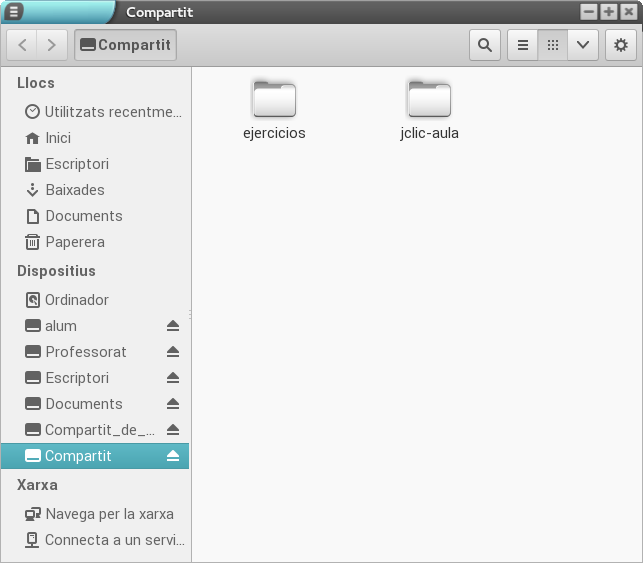Go back with the left arrow
The width and height of the screenshot is (643, 563).
tap(23, 45)
